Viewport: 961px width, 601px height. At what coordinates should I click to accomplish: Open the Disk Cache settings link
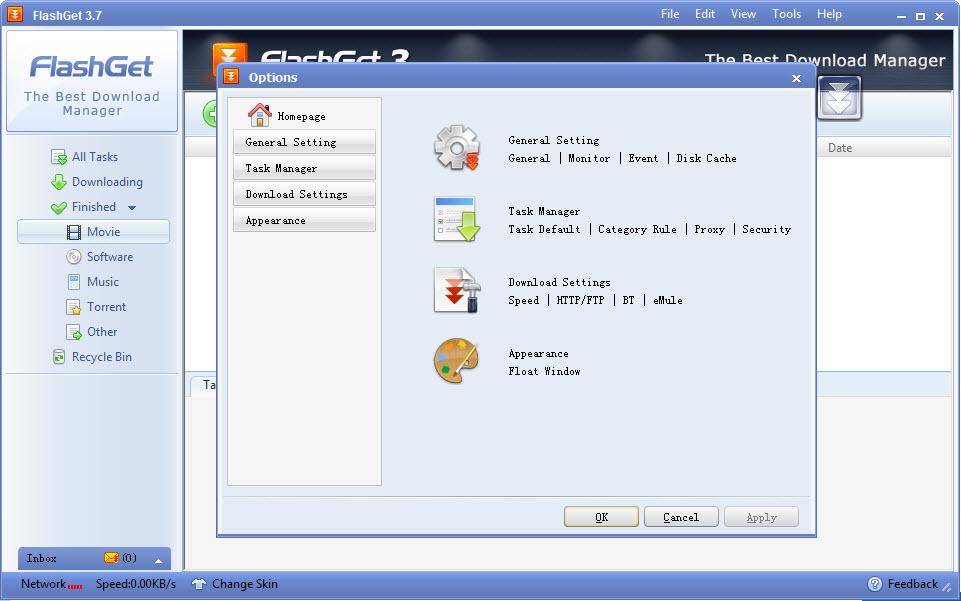click(x=707, y=158)
